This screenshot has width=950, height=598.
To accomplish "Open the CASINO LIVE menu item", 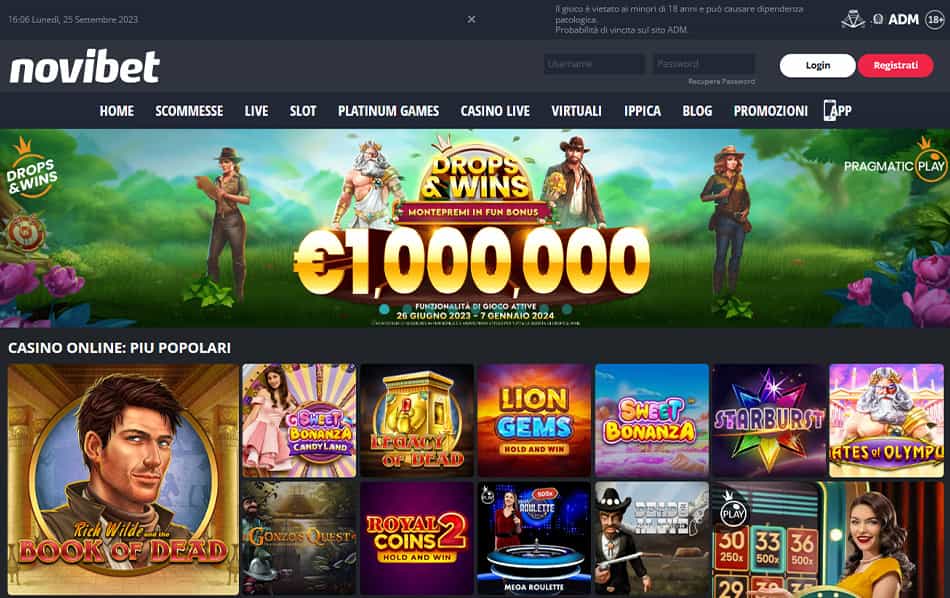I will click(x=495, y=111).
